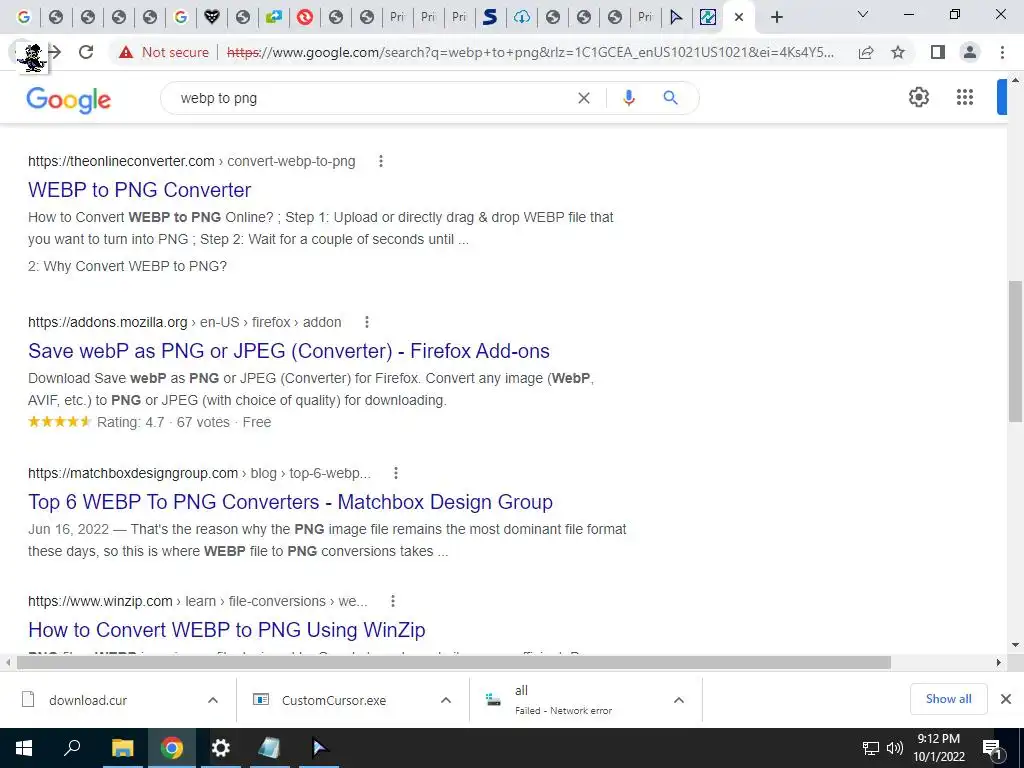1024x768 pixels.
Task: Start a voice search with microphone
Action: (x=628, y=98)
